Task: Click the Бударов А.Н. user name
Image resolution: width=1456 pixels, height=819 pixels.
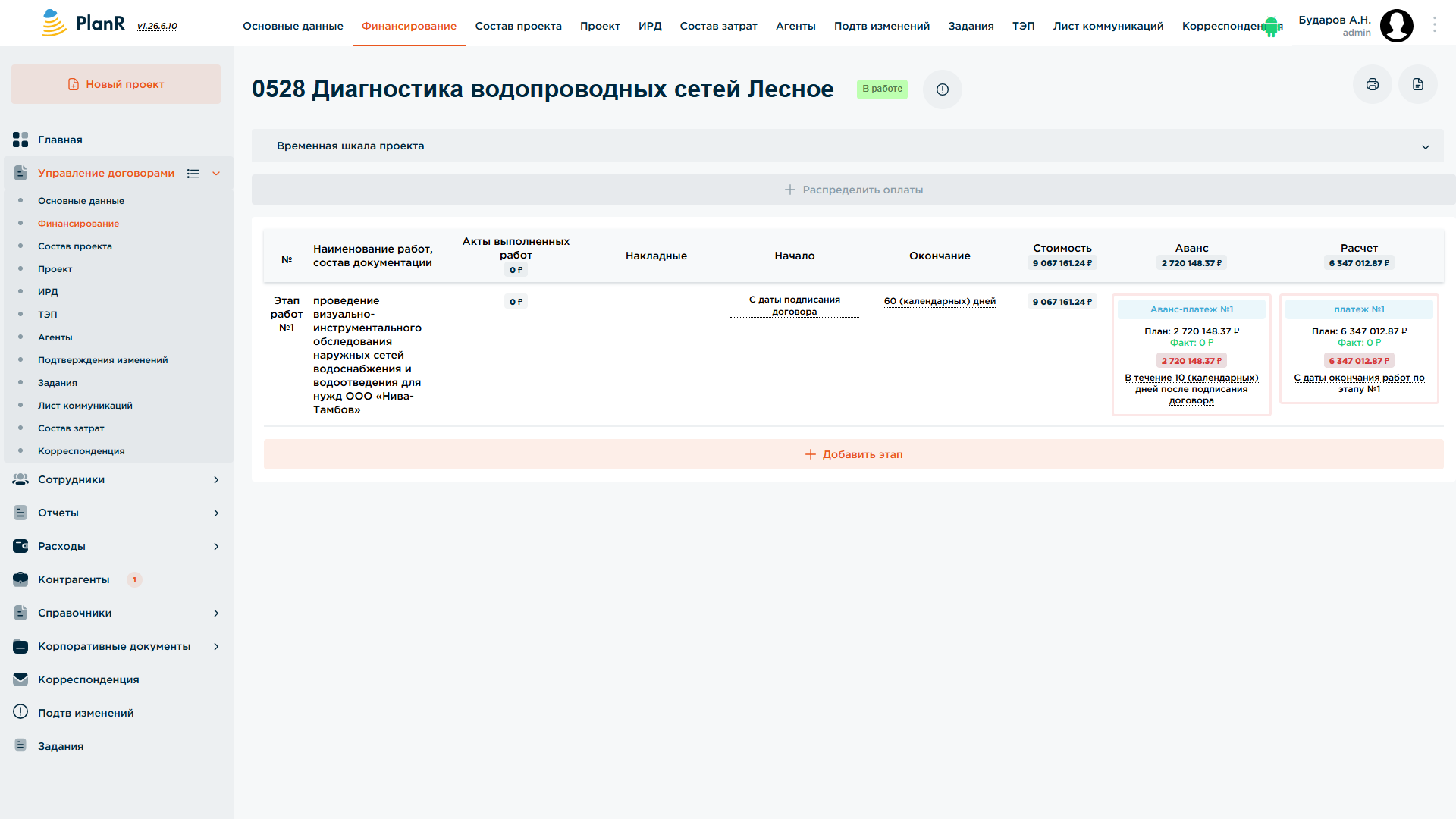Action: tap(1335, 20)
